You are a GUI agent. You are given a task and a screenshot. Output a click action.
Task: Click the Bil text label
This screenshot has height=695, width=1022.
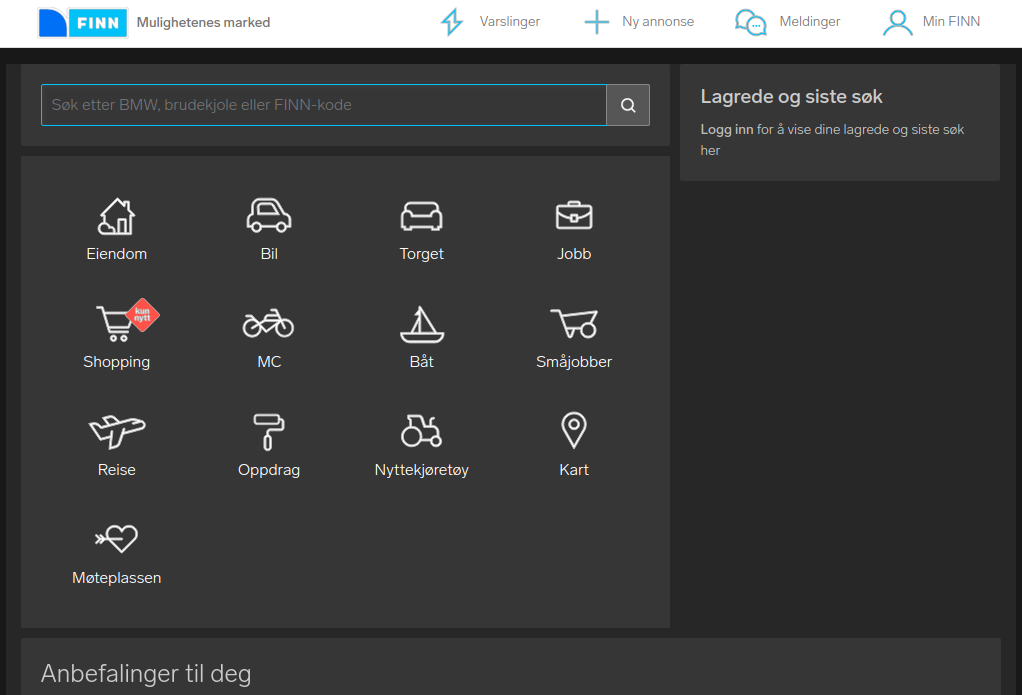coord(269,254)
